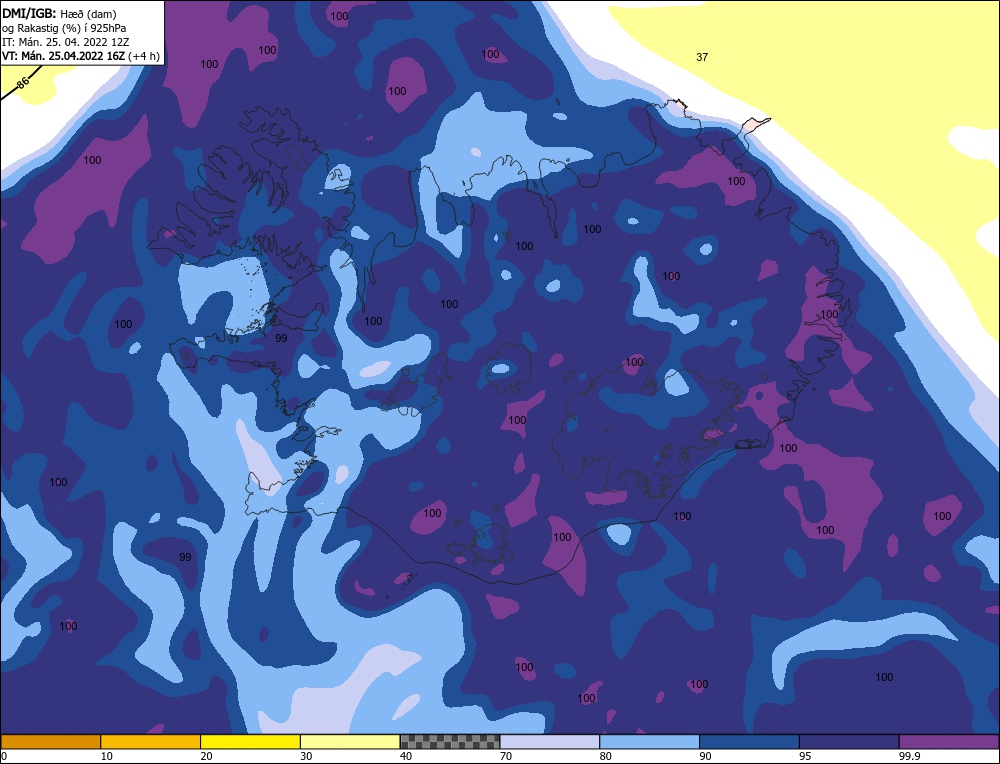Image resolution: width=1000 pixels, height=764 pixels.
Task: Click the legend scale label '95'
Action: coord(805,757)
